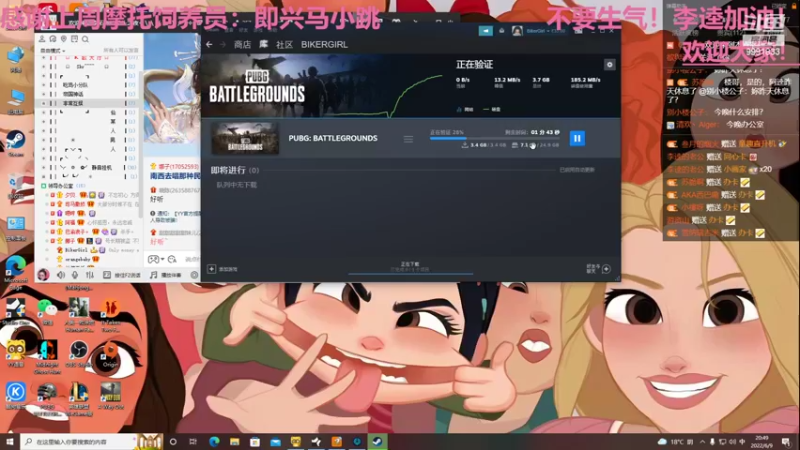The height and width of the screenshot is (450, 800).
Task: Click the PUBG: BATTLEGROUNDS title text
Action: tap(333, 138)
